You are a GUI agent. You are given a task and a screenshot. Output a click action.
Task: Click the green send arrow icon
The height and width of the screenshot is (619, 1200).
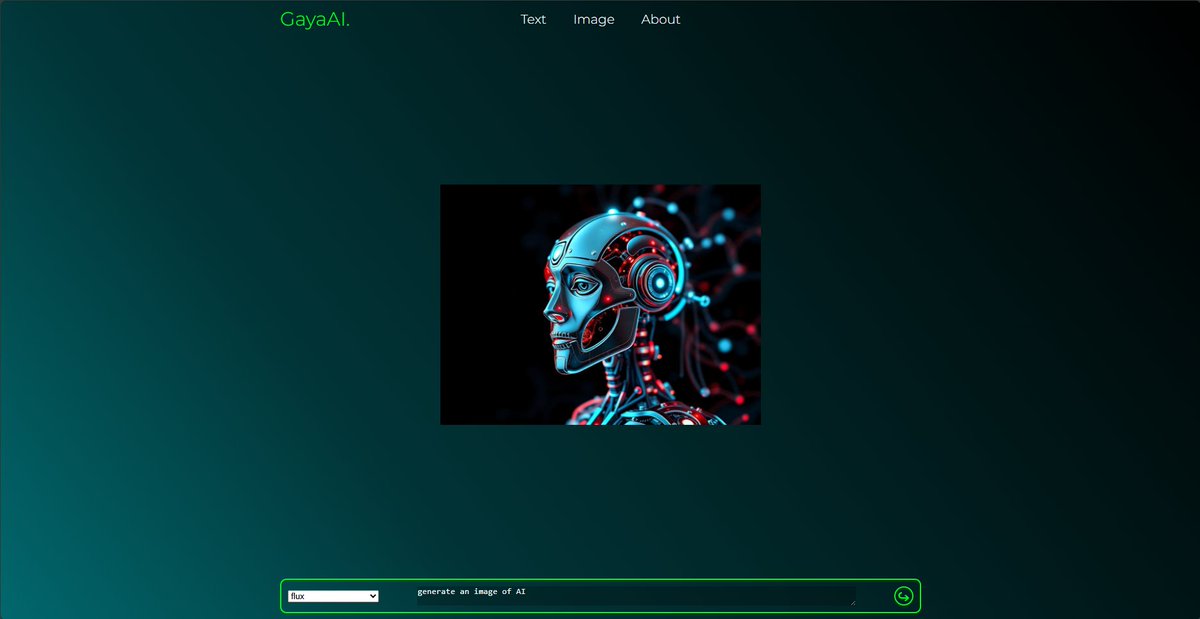click(x=903, y=596)
